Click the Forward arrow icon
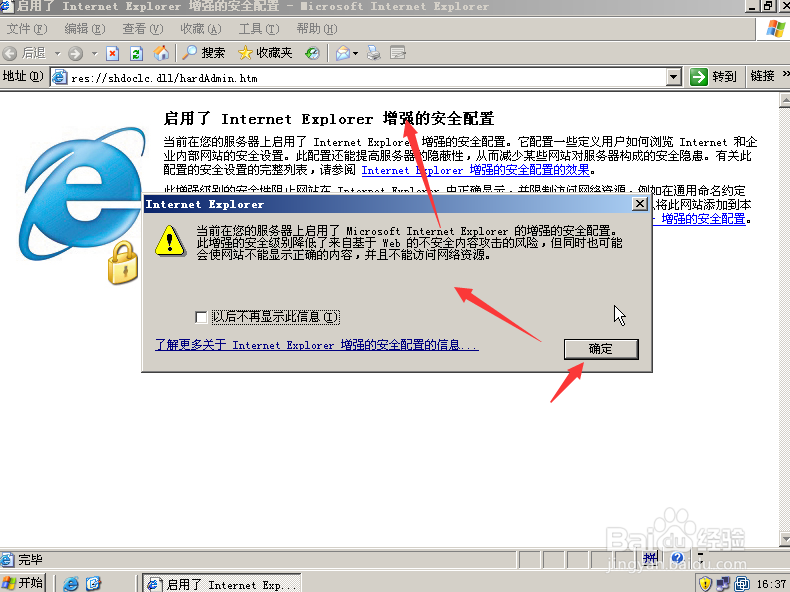Image resolution: width=790 pixels, height=592 pixels. click(x=76, y=53)
